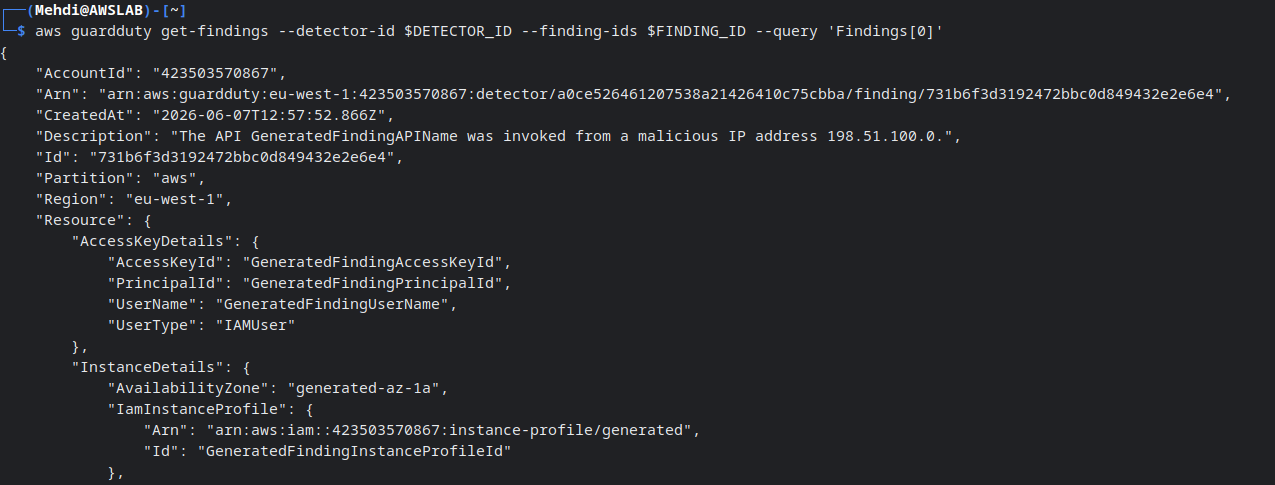The width and height of the screenshot is (1275, 485).
Task: Click the CreatedAt timestamp value
Action: click(269, 115)
